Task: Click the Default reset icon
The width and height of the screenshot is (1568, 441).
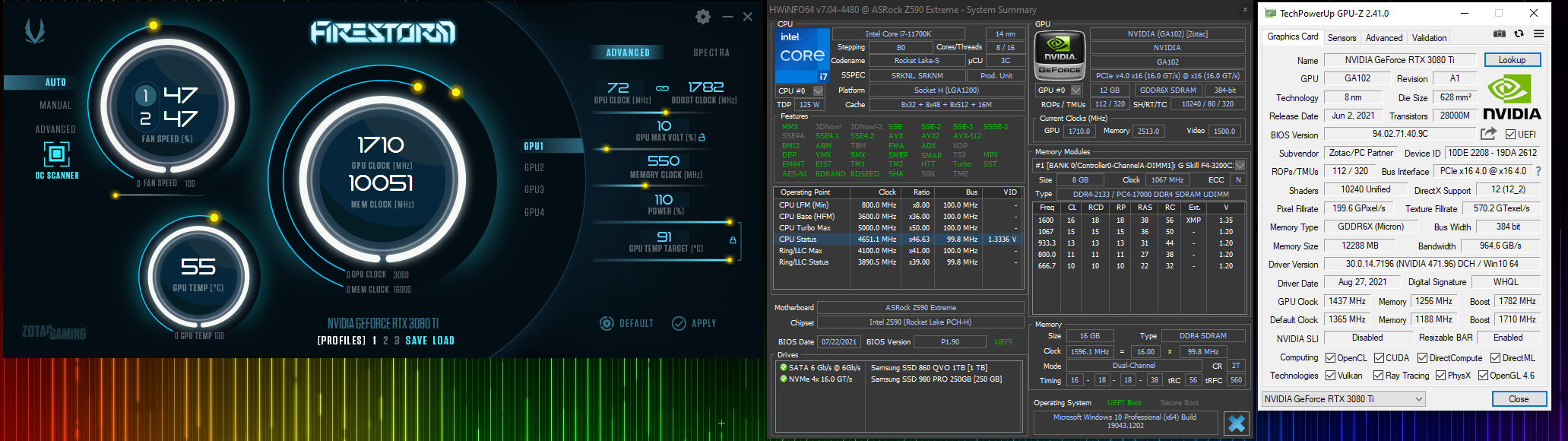Action: click(x=607, y=323)
